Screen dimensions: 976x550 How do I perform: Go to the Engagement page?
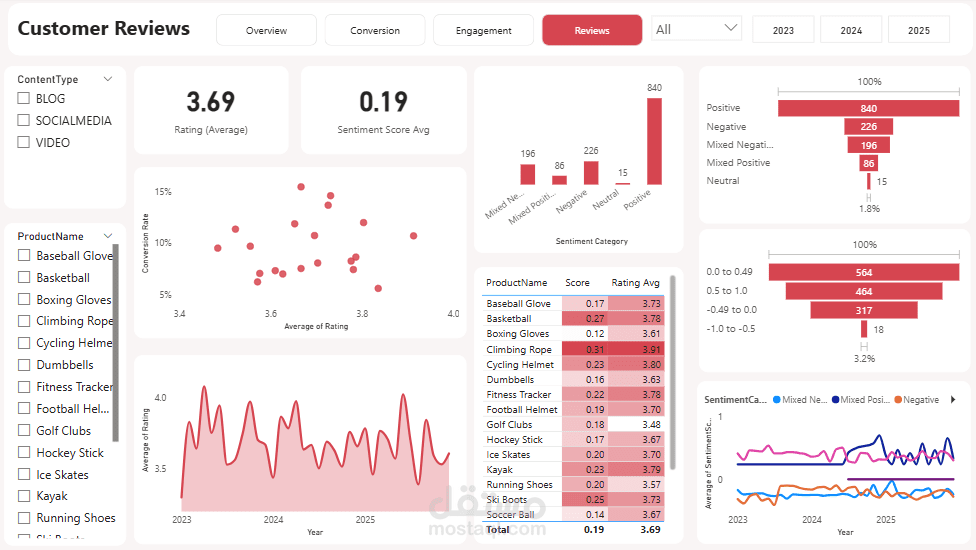(x=484, y=30)
